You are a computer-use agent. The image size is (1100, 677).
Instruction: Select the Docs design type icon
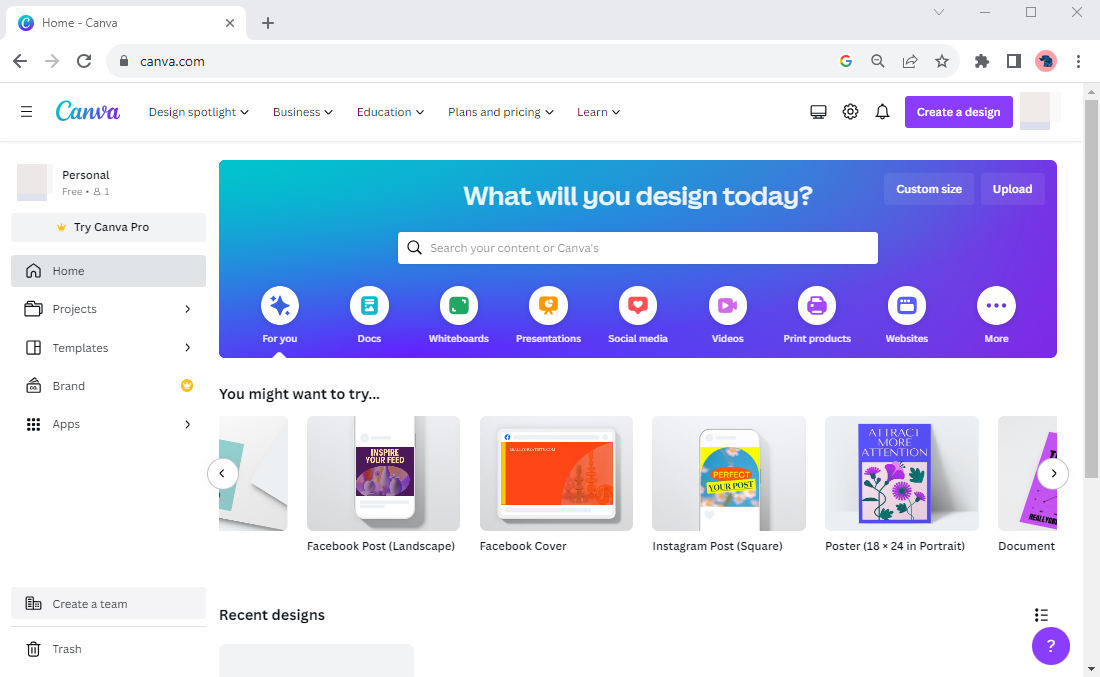369,306
